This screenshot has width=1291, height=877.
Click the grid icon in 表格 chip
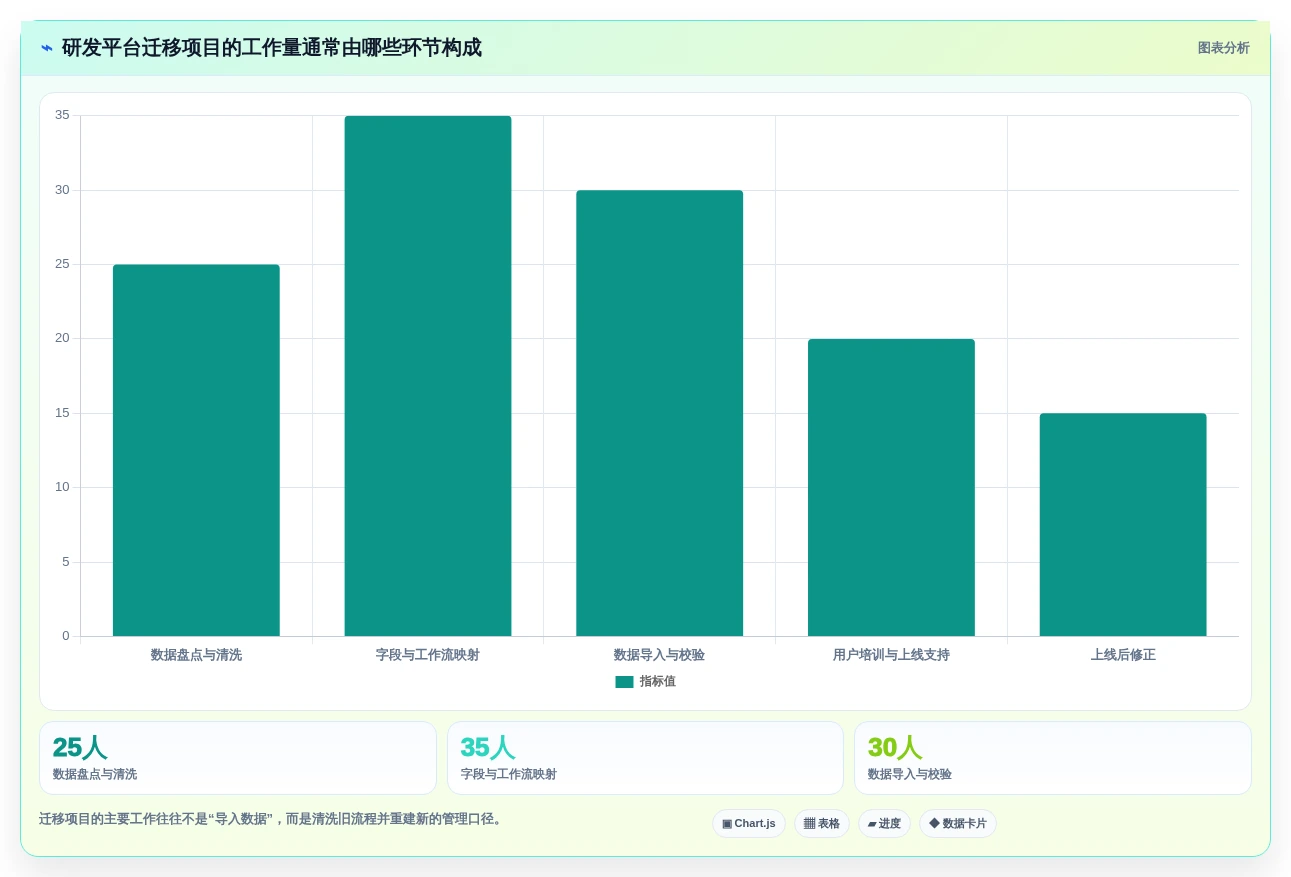point(809,824)
